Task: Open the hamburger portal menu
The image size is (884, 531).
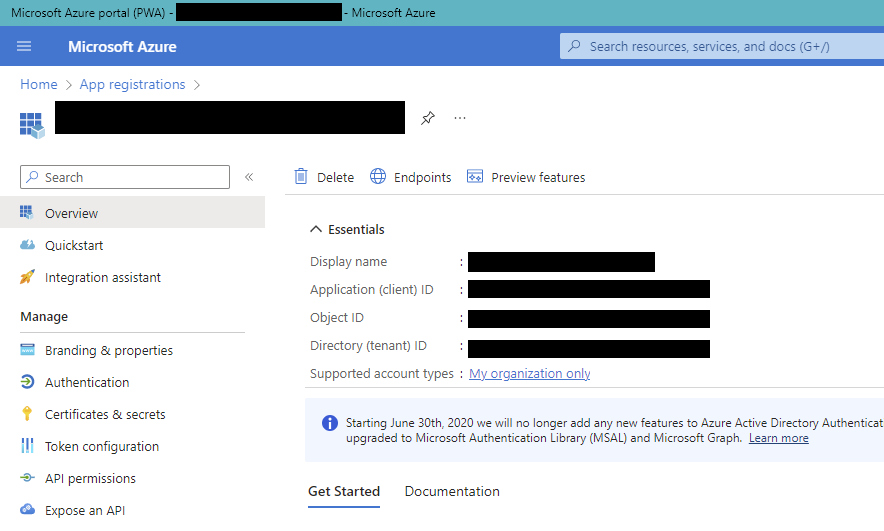Action: click(x=24, y=47)
